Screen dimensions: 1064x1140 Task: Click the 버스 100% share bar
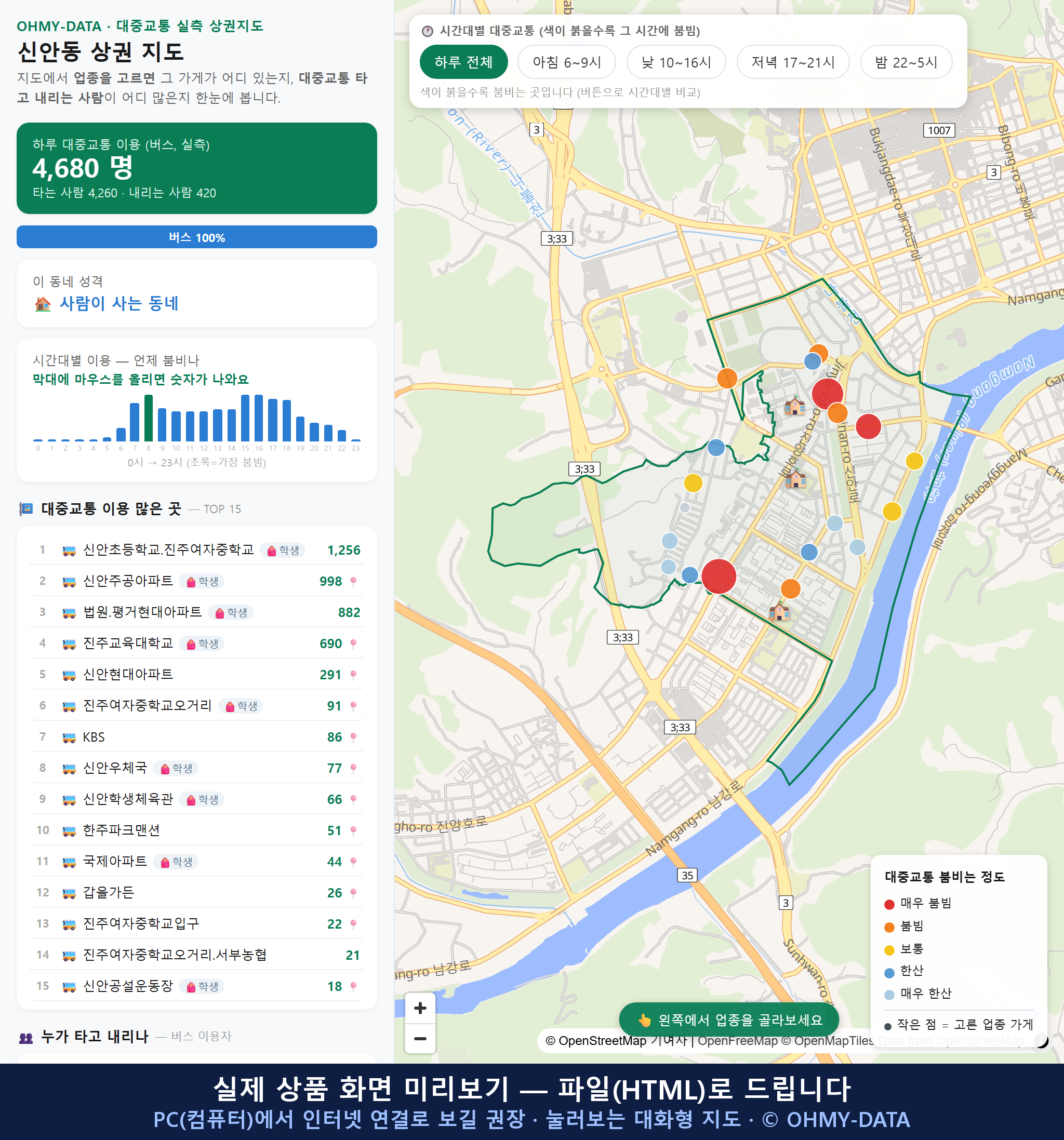pos(197,237)
